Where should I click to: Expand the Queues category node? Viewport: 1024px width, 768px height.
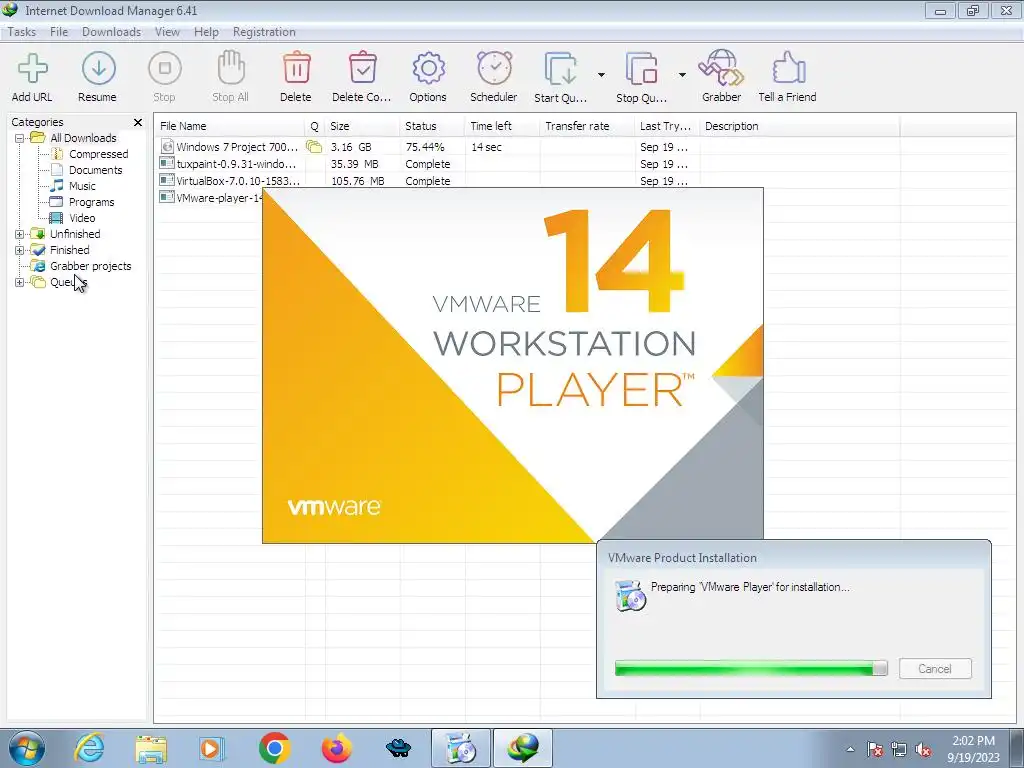[x=20, y=282]
